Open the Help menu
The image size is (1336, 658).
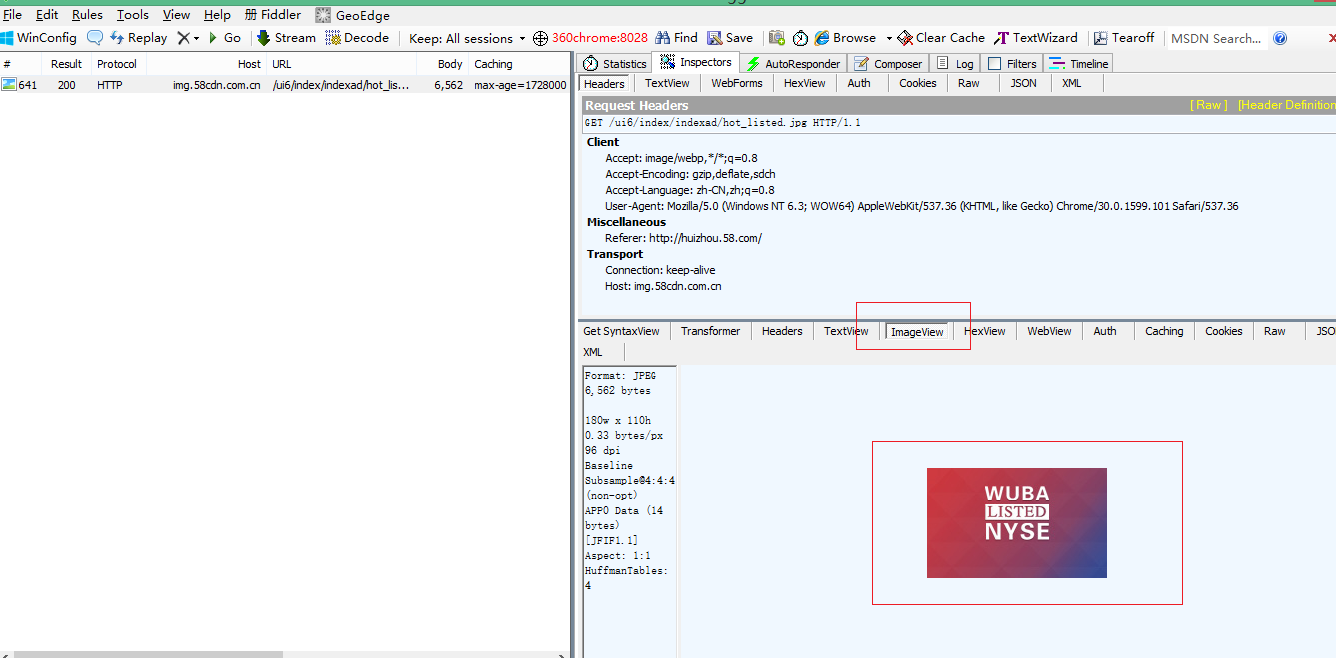point(217,15)
